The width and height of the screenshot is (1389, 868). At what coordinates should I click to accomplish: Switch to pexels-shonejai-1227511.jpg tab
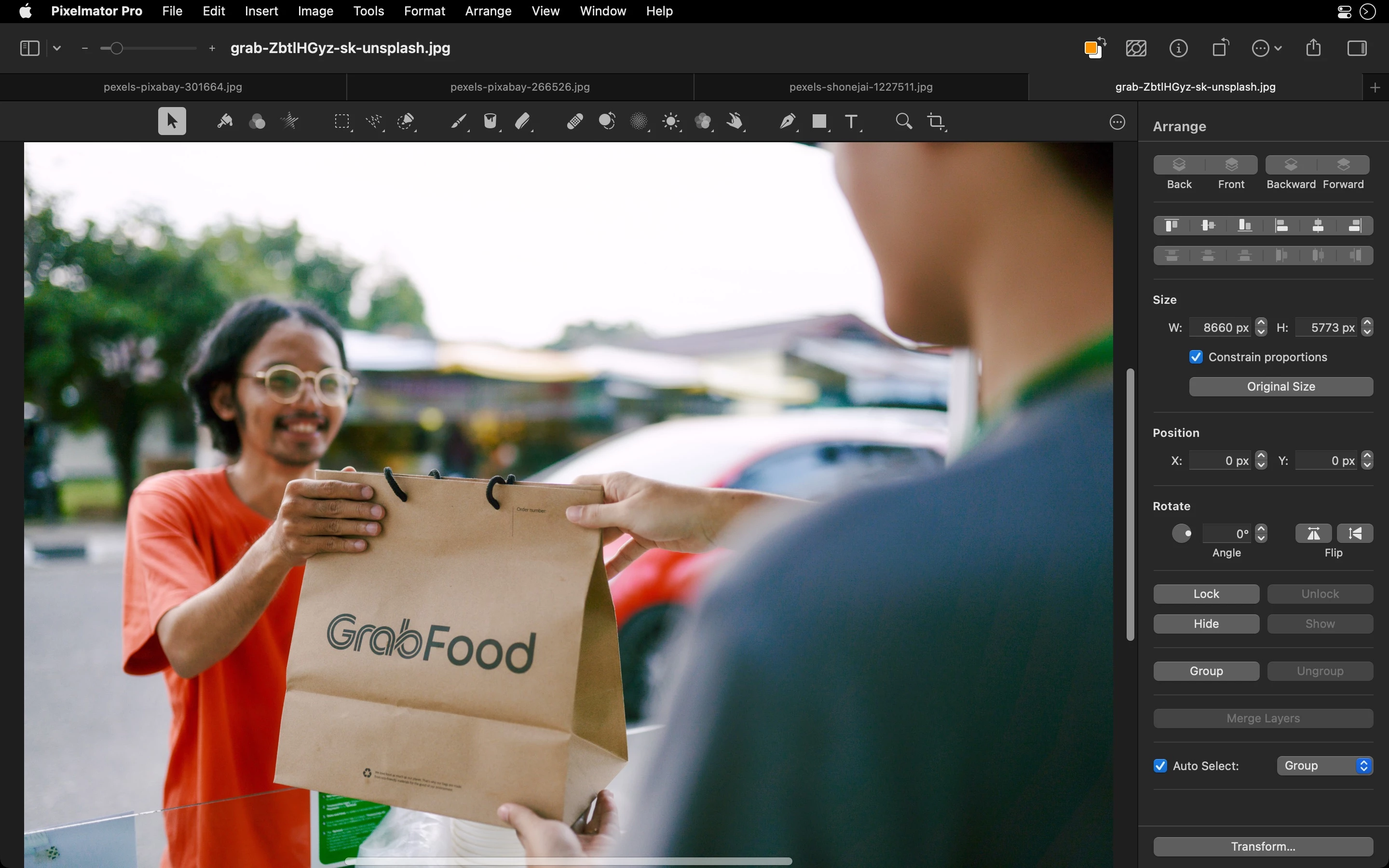point(860,87)
